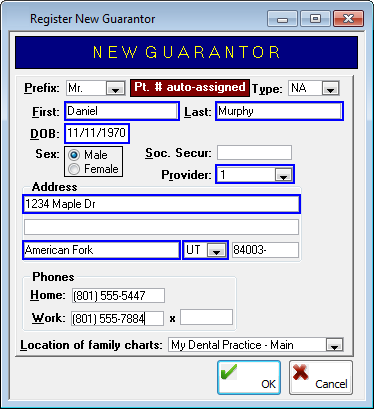Click the Cancel button
374x409 pixels.
[x=321, y=378]
